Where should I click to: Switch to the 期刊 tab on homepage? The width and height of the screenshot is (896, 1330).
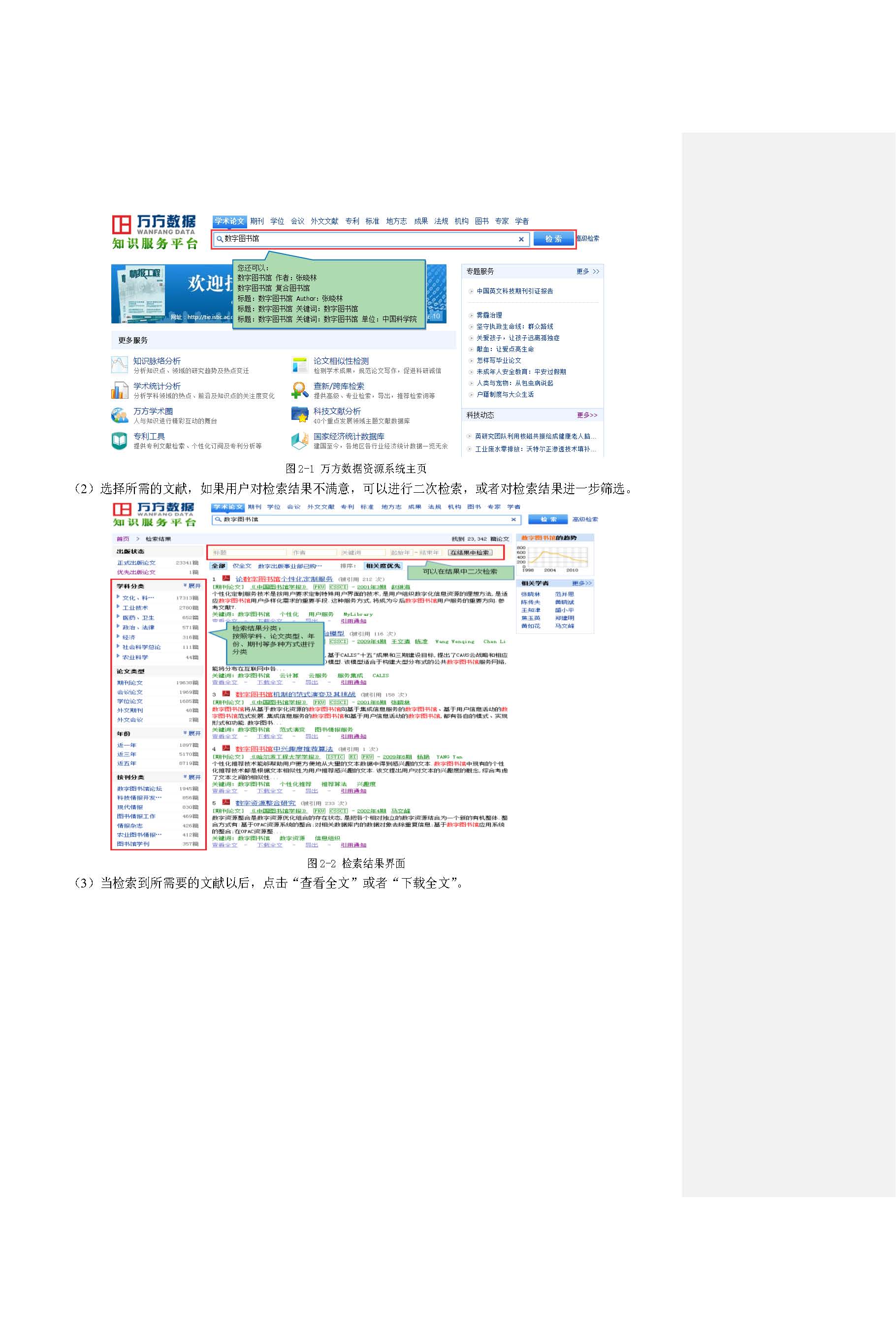click(x=256, y=221)
